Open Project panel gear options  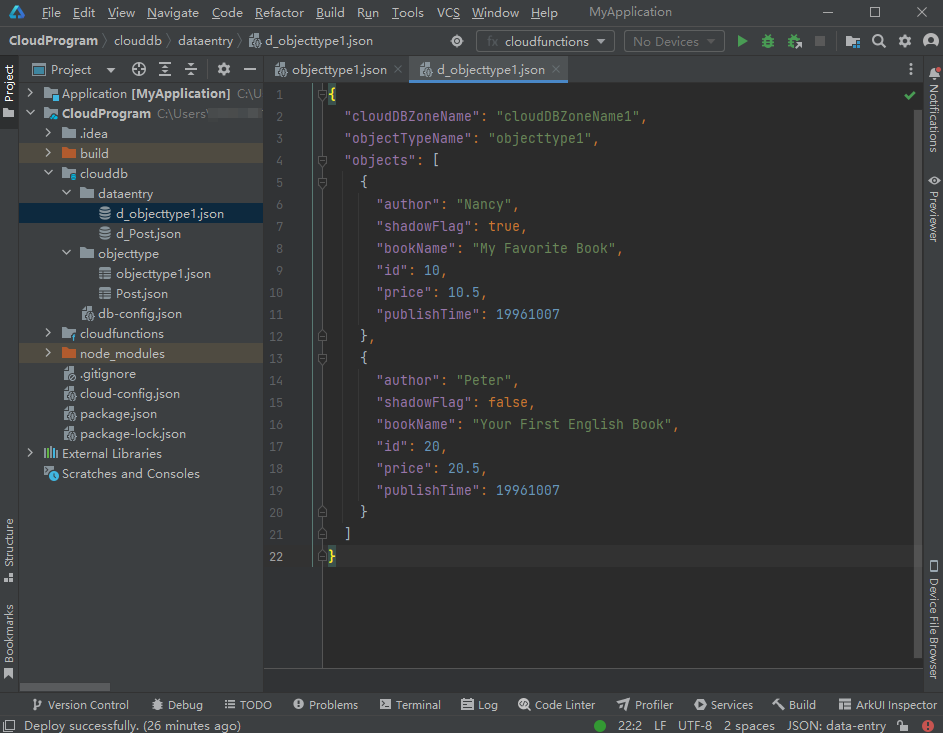click(x=224, y=70)
